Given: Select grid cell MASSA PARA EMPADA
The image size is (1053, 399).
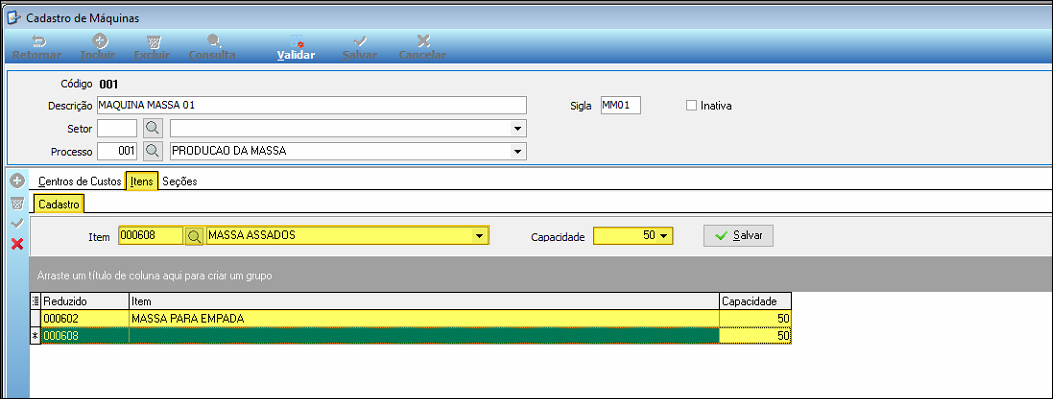Looking at the screenshot, I should (x=424, y=318).
